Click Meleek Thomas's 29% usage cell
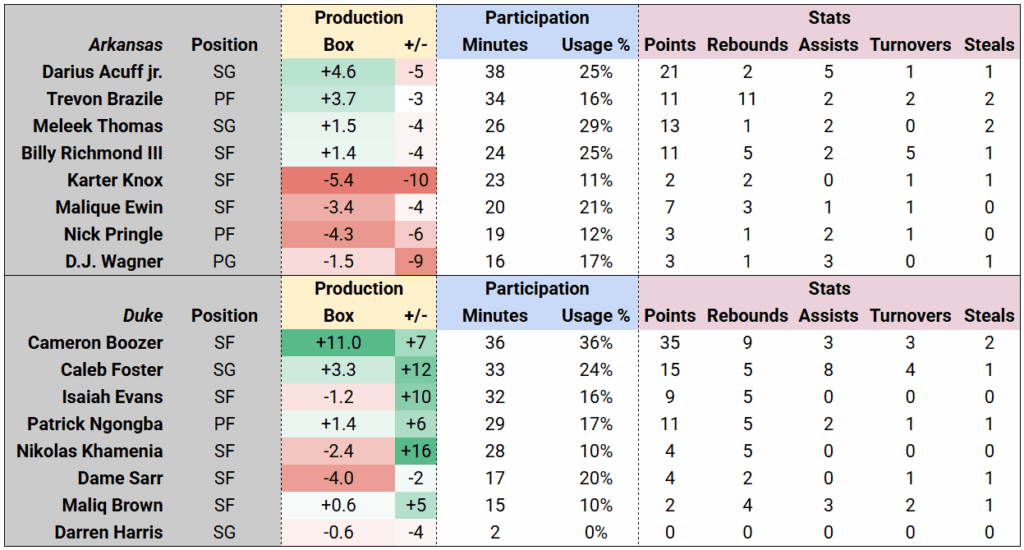Screen dimensions: 1024x550 pos(596,126)
